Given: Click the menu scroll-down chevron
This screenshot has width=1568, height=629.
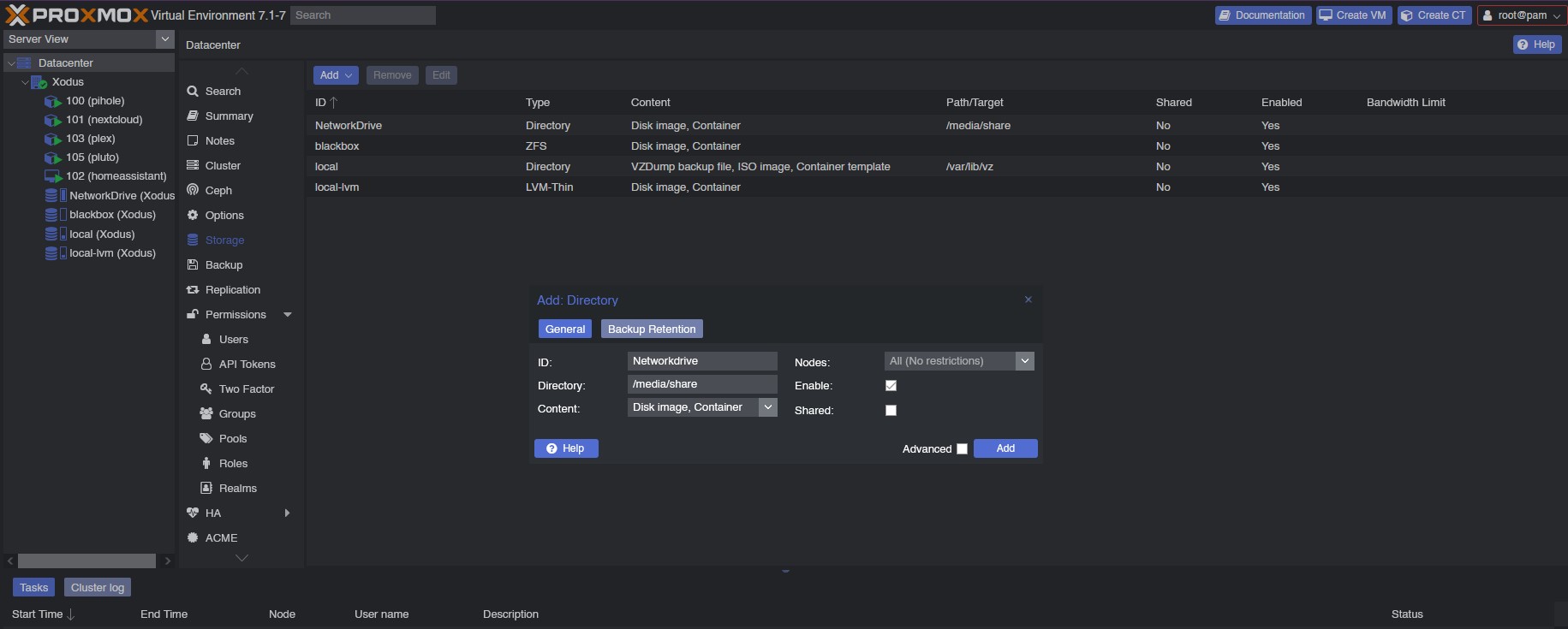Looking at the screenshot, I should (242, 558).
